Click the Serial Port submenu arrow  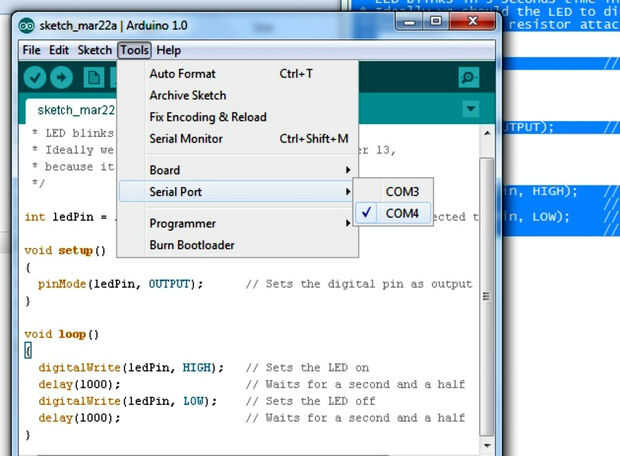tap(348, 192)
